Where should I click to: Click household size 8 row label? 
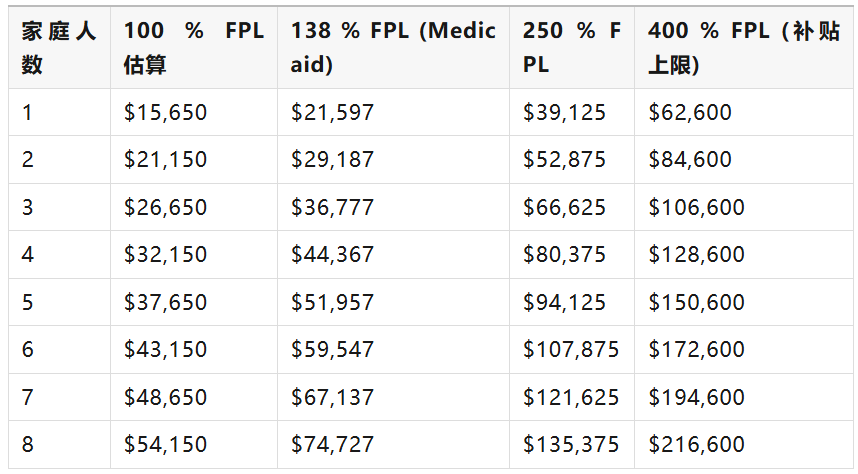[x=28, y=445]
